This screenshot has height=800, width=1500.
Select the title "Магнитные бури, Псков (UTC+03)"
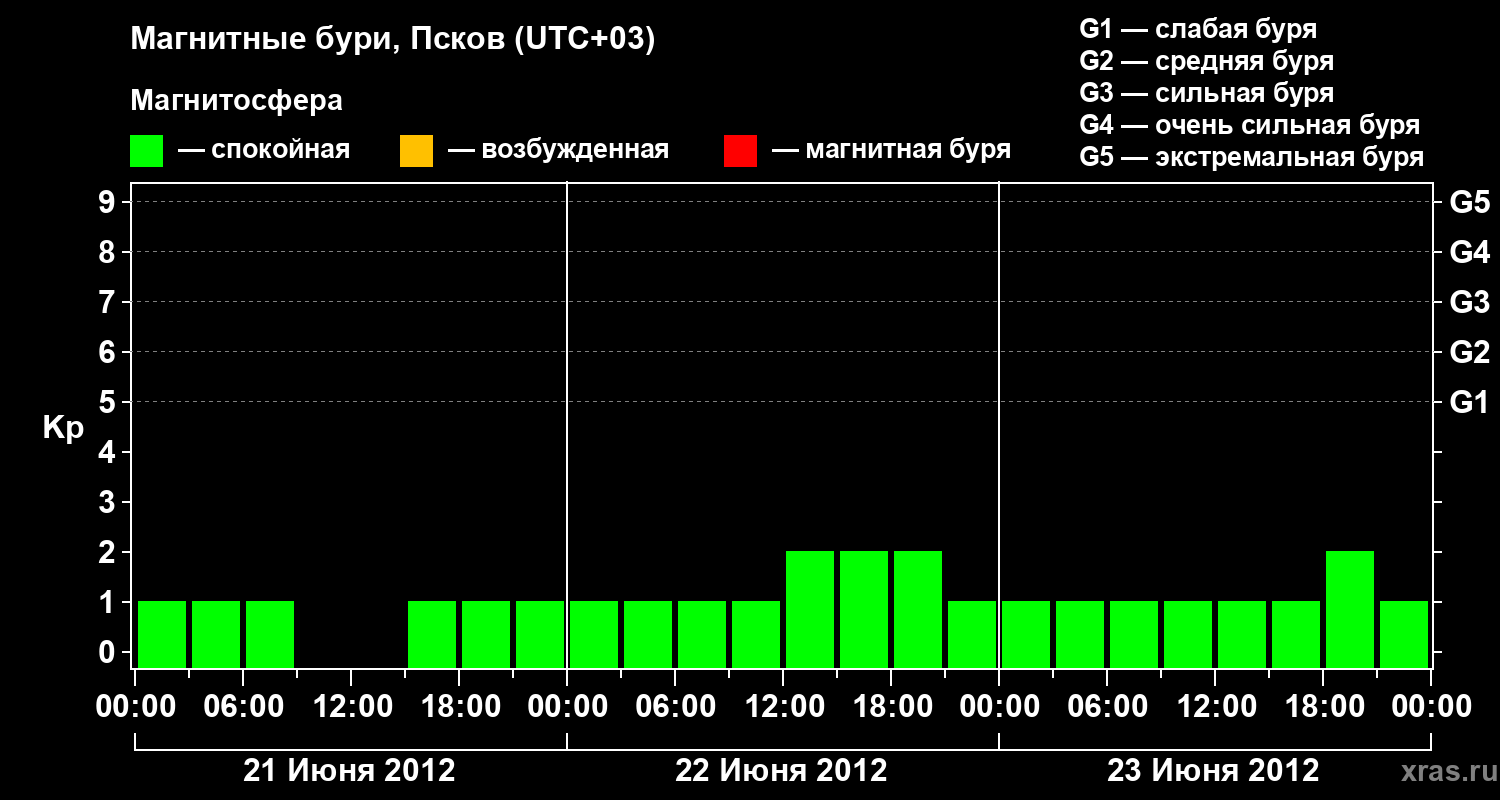393,40
